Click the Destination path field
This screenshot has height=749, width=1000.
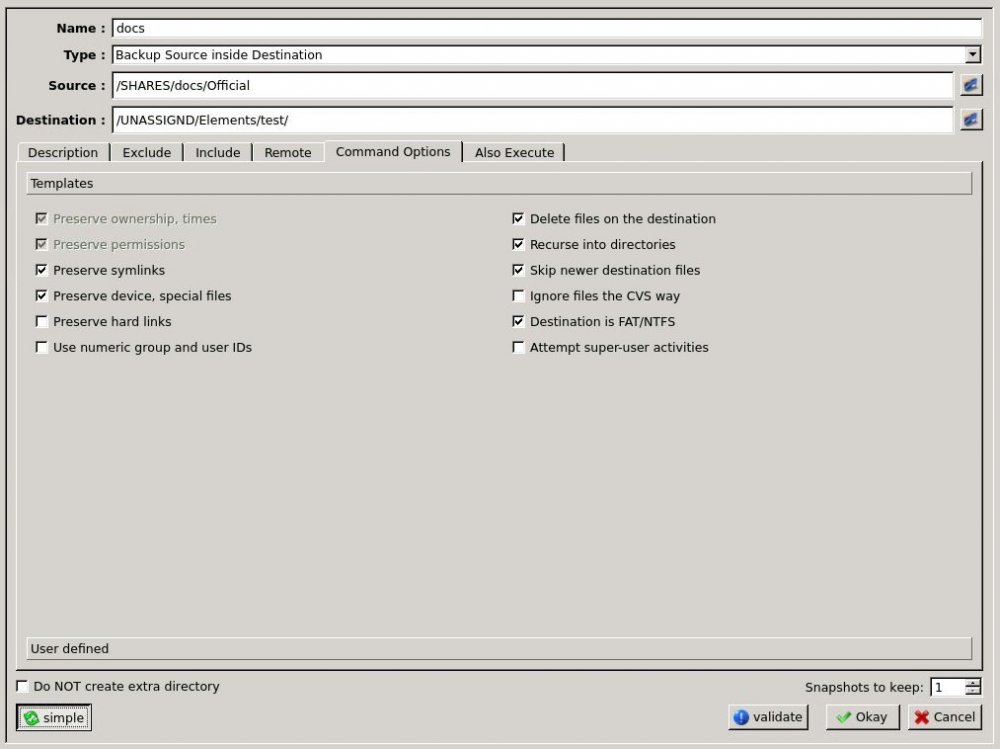pos(533,120)
